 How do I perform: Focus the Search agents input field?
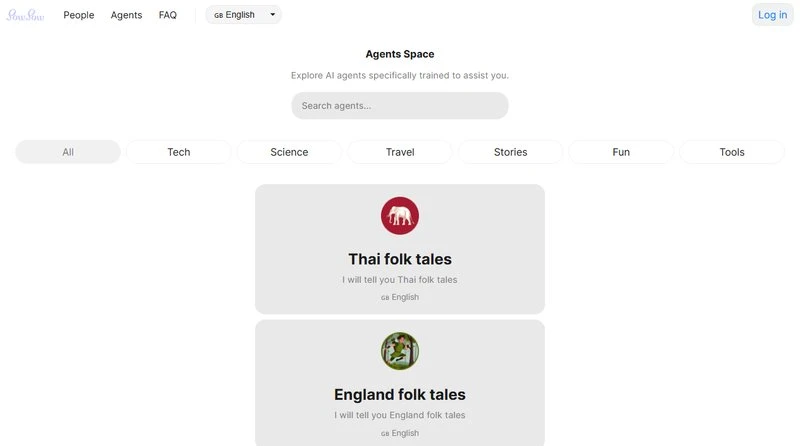click(x=400, y=105)
